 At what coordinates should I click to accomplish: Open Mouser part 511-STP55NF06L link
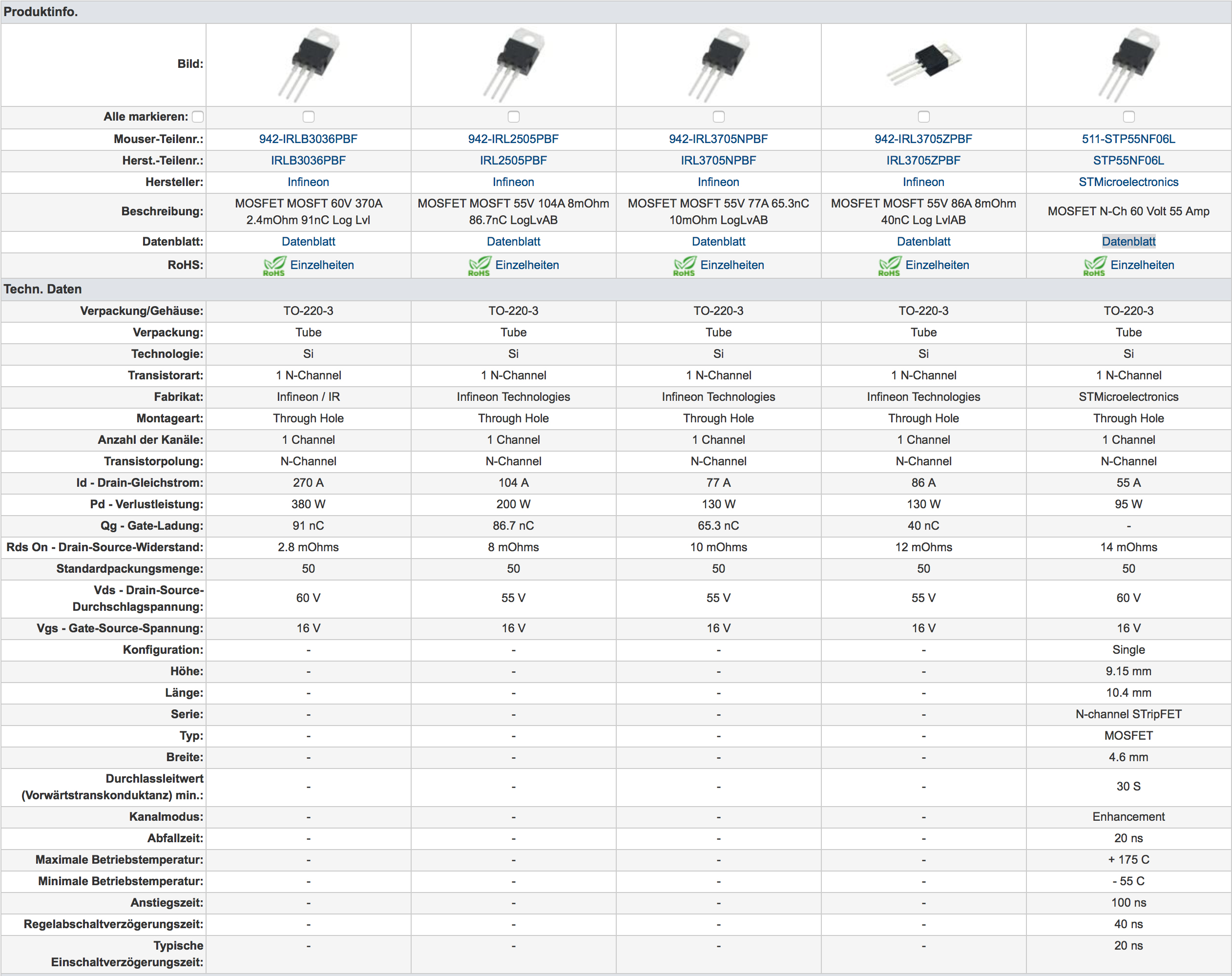click(x=1129, y=139)
